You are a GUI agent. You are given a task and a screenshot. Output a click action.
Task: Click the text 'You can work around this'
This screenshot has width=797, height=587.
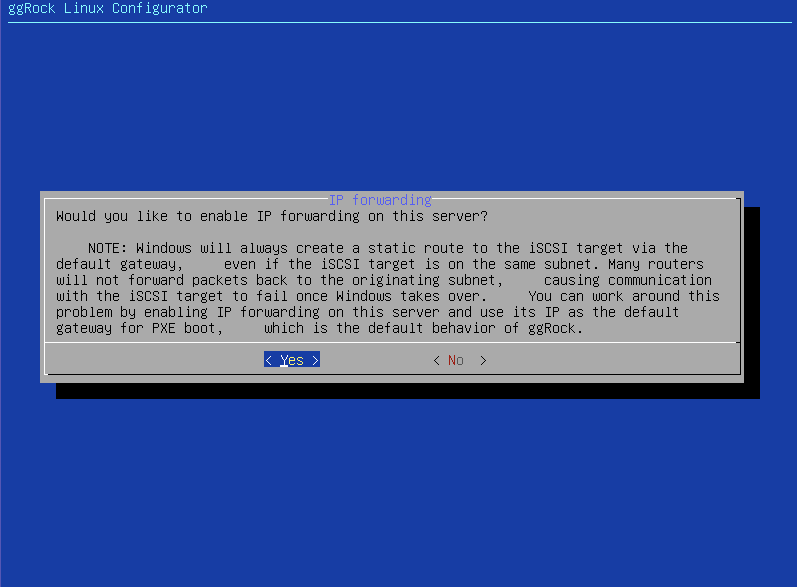pyautogui.click(x=624, y=296)
